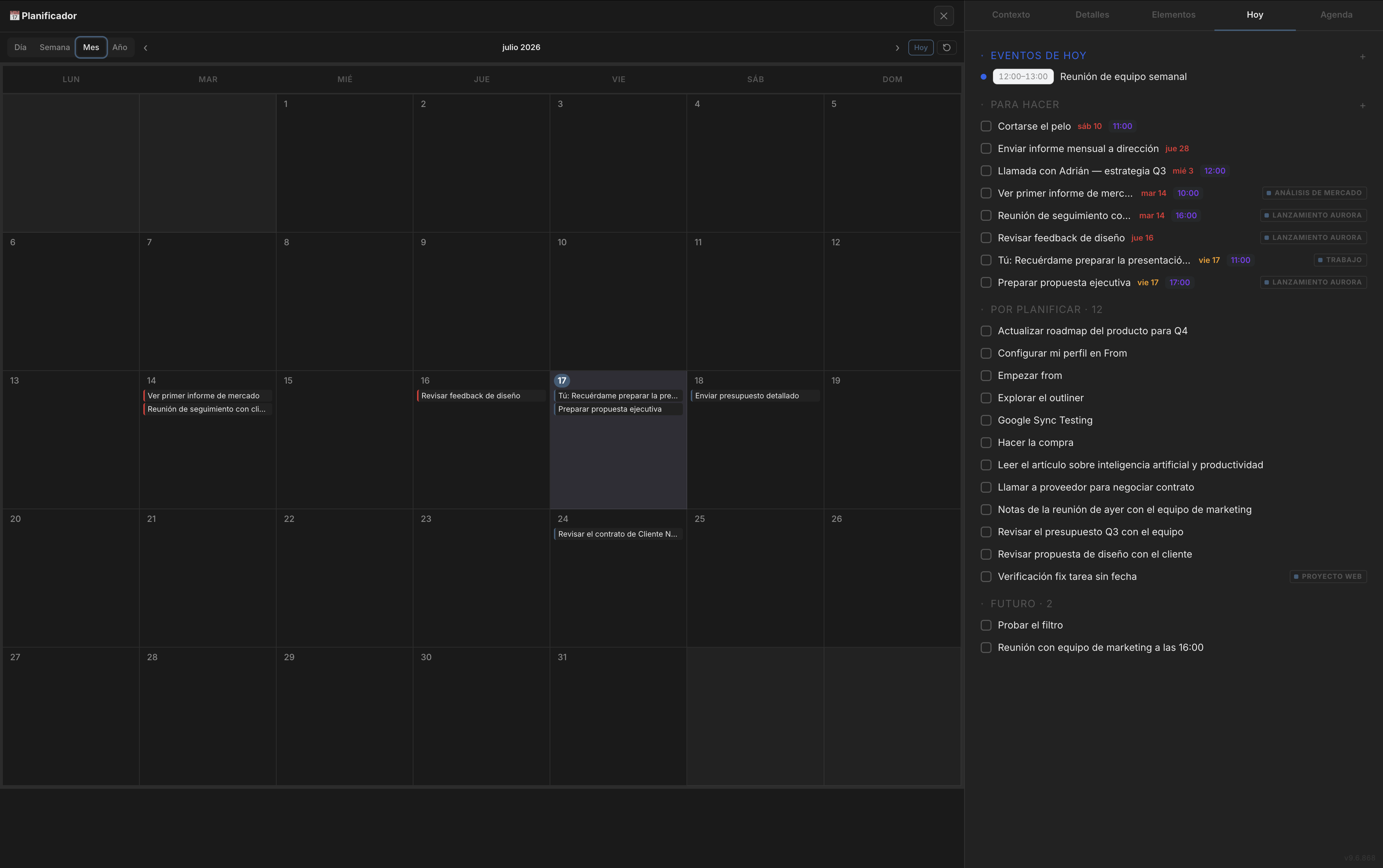Check off Hacer la compra
Viewport: 1383px width, 868px height.
986,443
